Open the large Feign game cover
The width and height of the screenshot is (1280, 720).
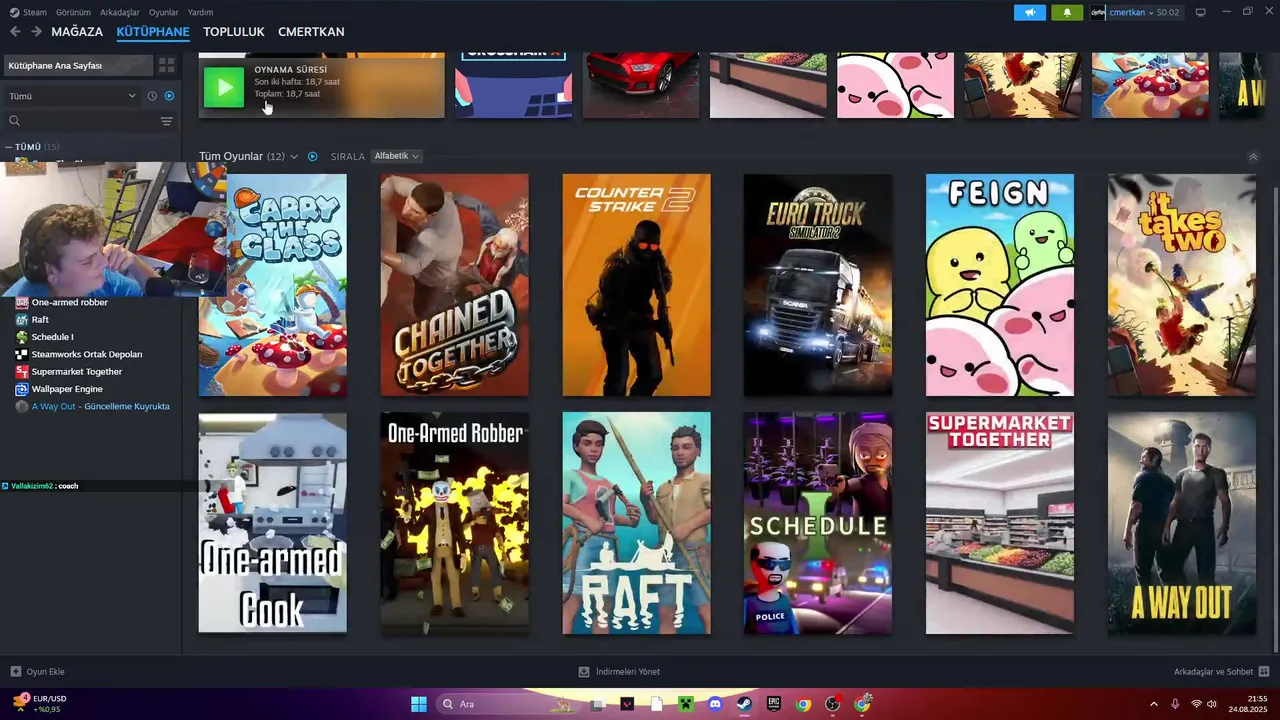pos(1000,285)
